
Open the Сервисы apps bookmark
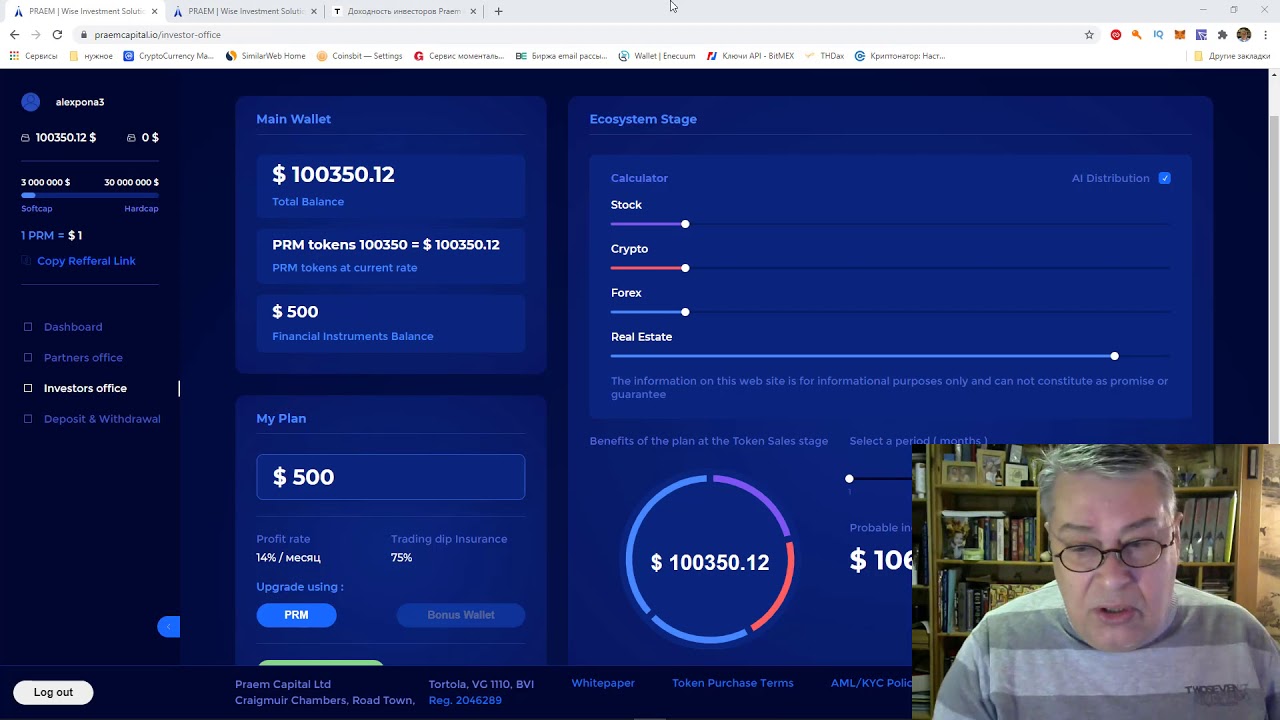tap(33, 56)
